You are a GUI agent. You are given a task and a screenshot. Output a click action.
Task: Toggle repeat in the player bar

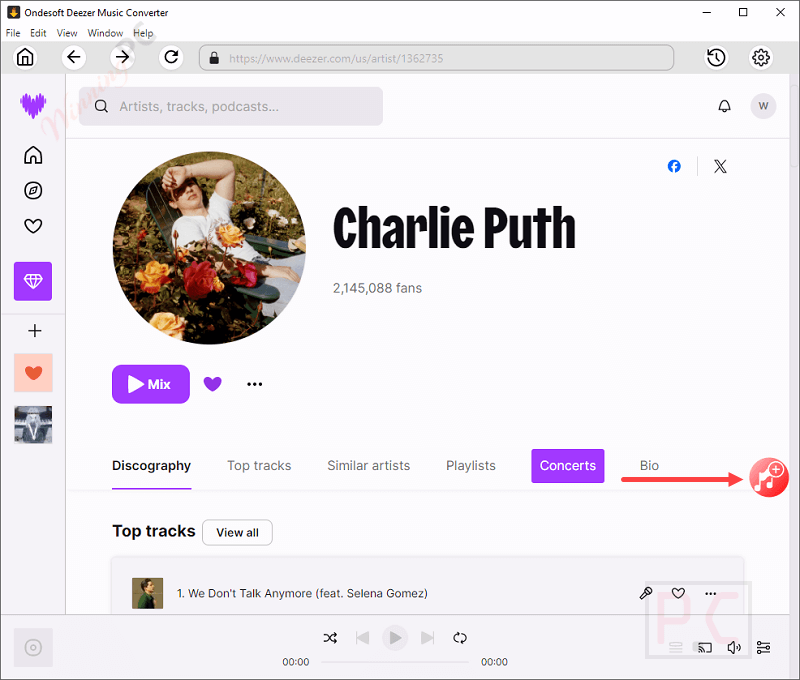460,638
